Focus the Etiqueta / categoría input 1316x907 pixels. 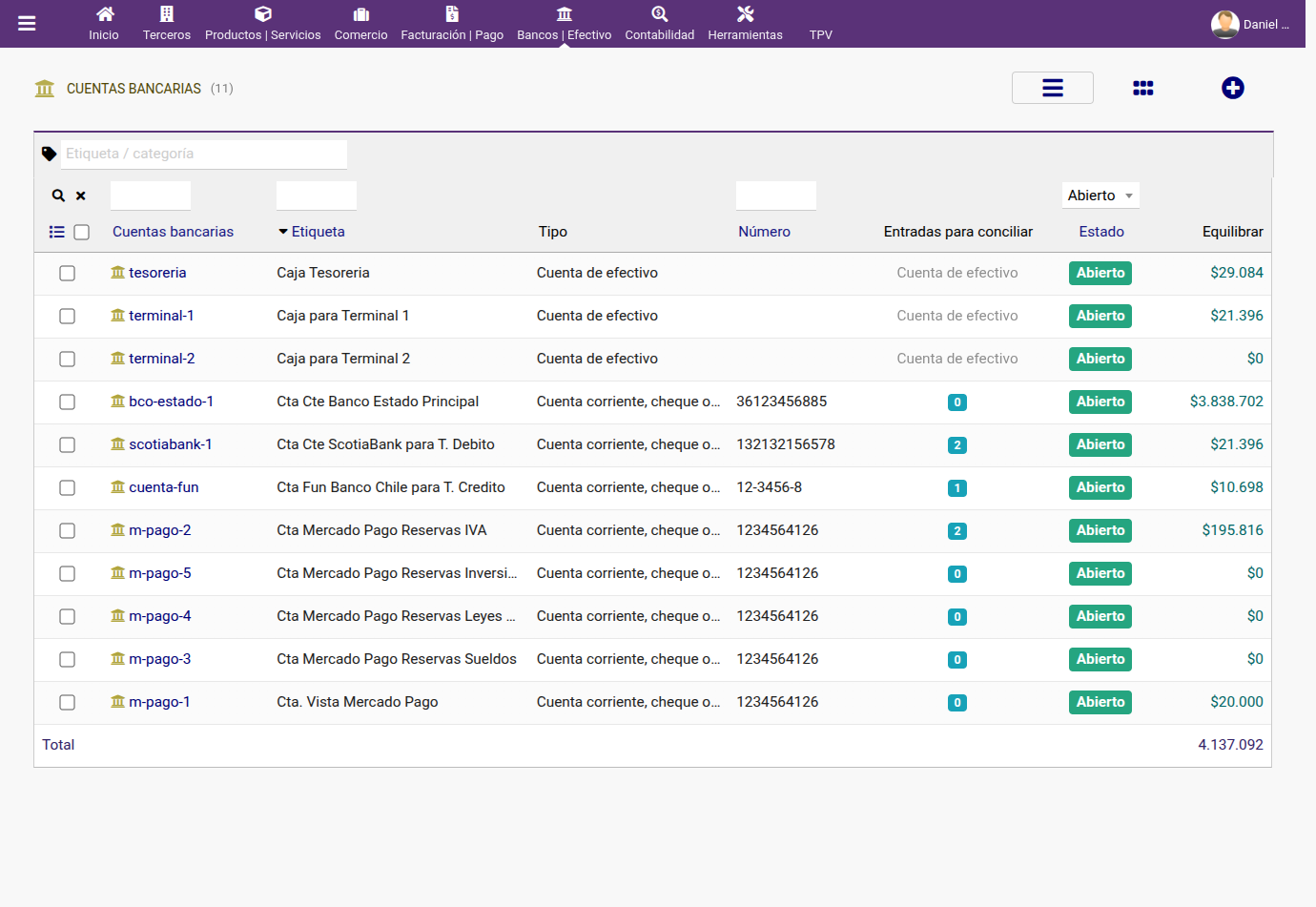point(204,154)
